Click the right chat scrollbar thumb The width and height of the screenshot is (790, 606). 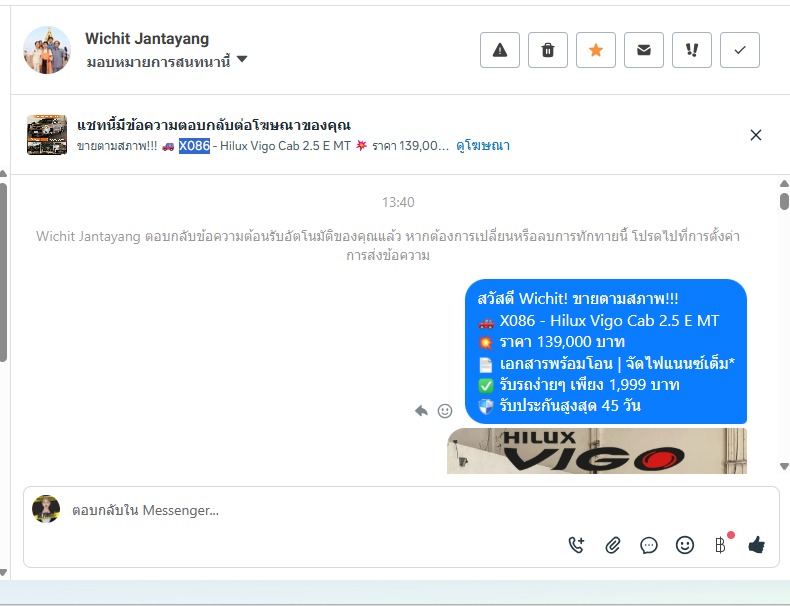(x=784, y=200)
